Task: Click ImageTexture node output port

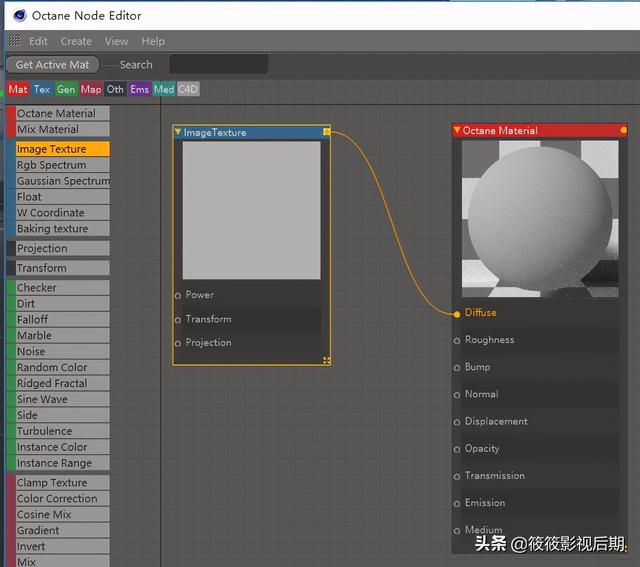Action: (x=326, y=132)
